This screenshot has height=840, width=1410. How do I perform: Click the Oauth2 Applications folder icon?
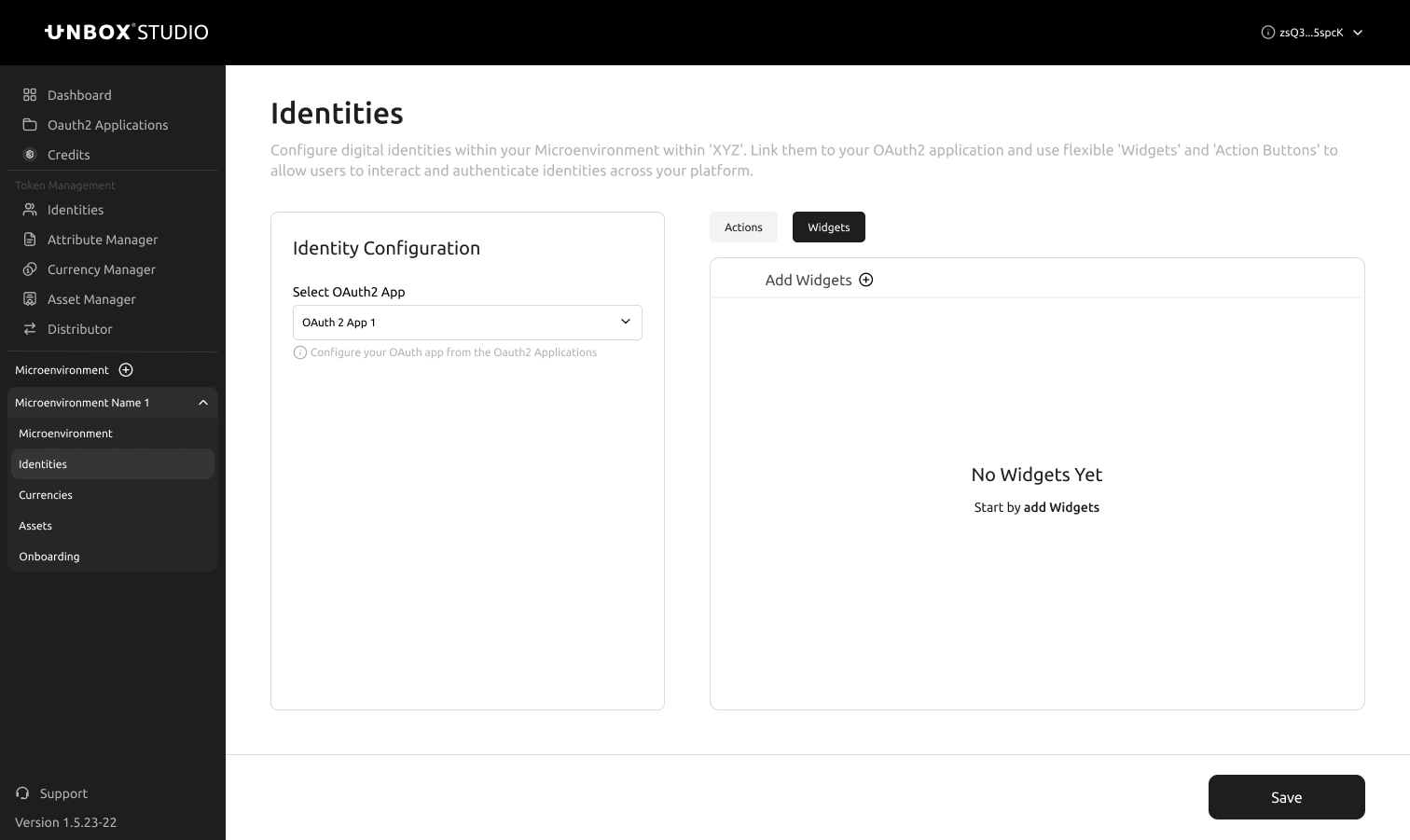[x=30, y=125]
